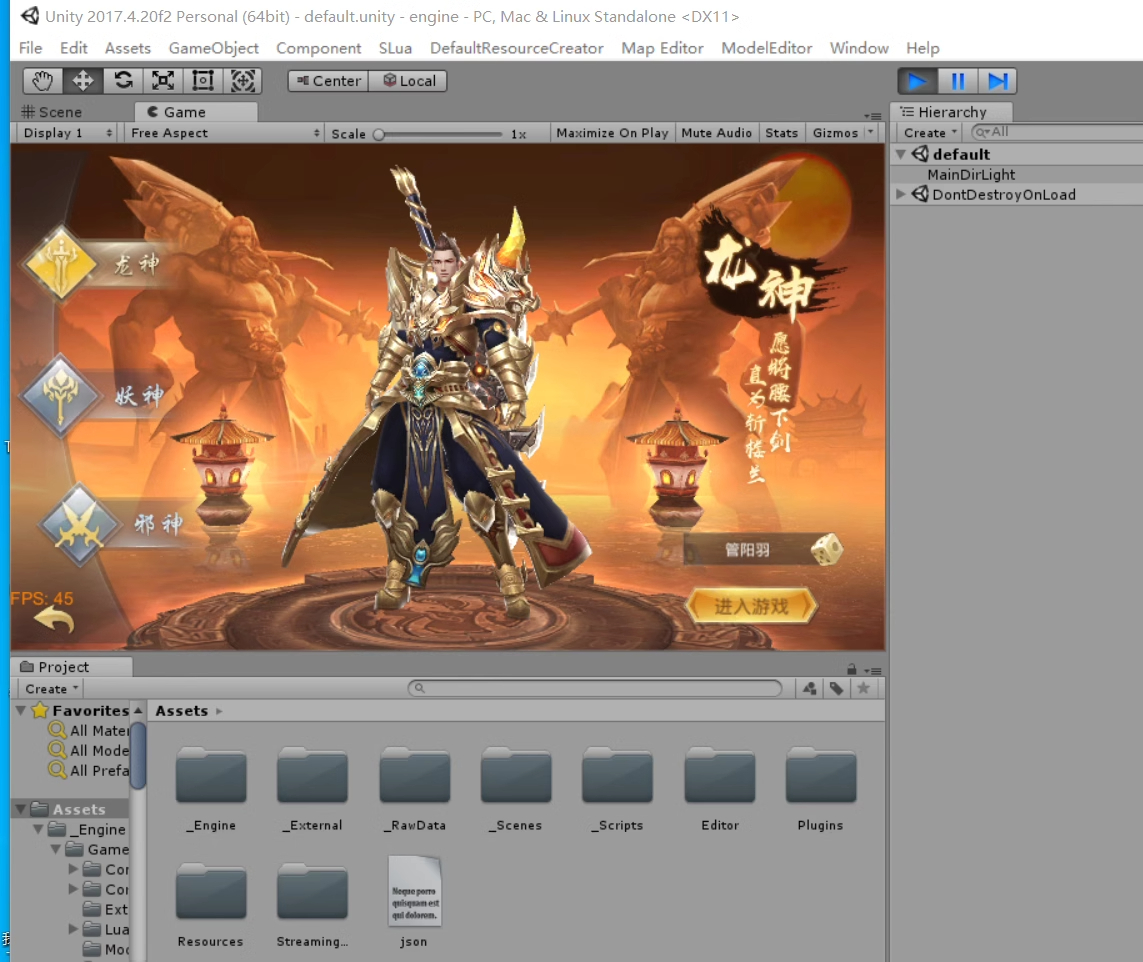Viewport: 1143px width, 962px height.
Task: Stop play mode with Play button
Action: point(917,81)
